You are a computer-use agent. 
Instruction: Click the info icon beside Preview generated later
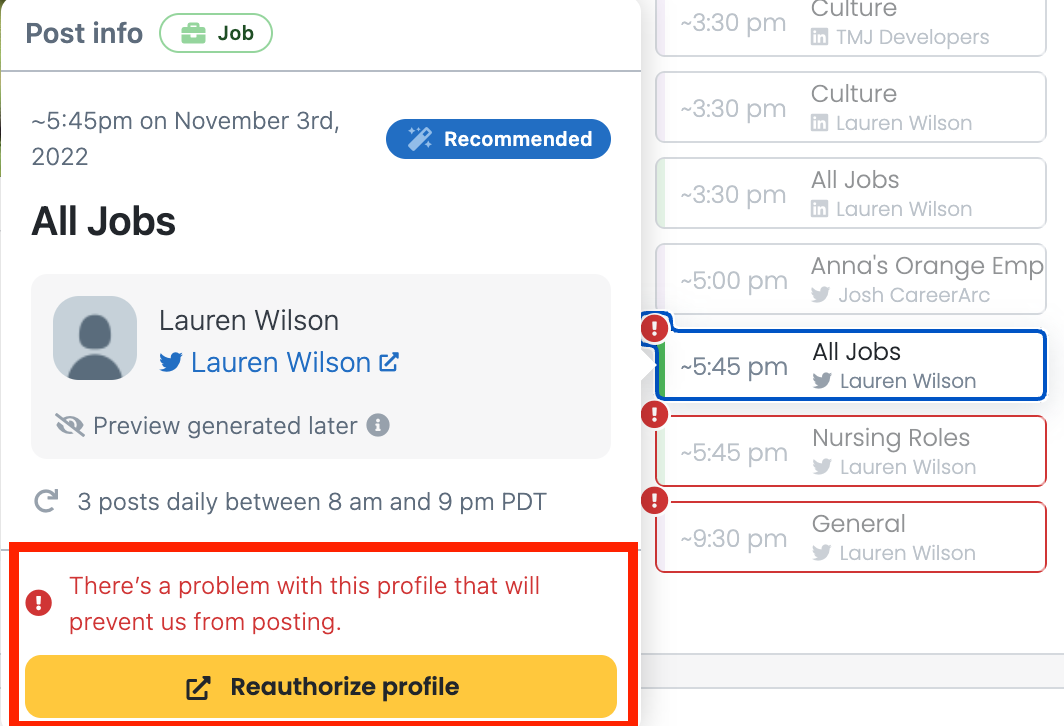click(x=378, y=426)
